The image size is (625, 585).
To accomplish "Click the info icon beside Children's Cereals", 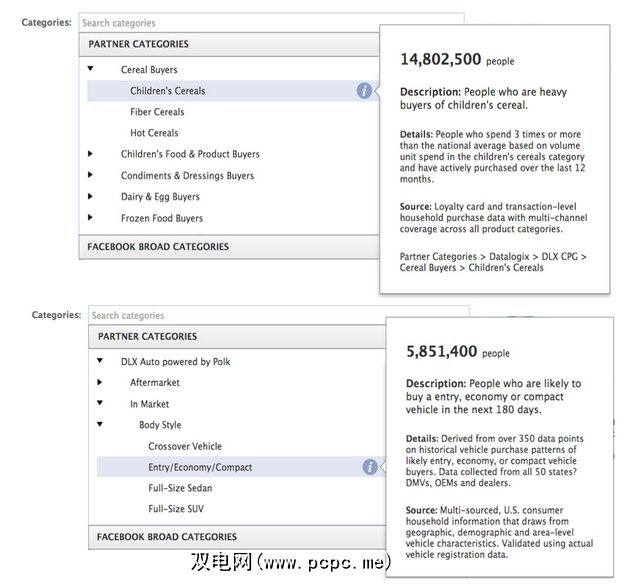I will pos(364,90).
